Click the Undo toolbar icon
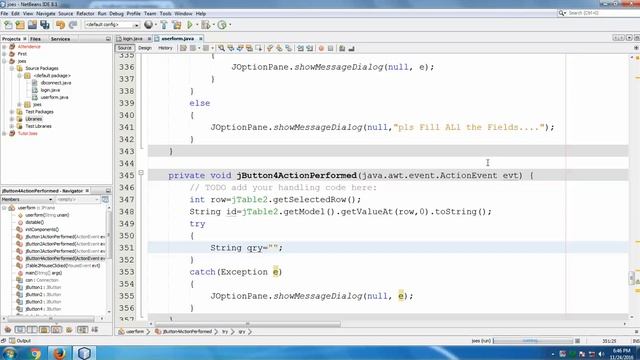This screenshot has height=360, width=640. click(60, 25)
